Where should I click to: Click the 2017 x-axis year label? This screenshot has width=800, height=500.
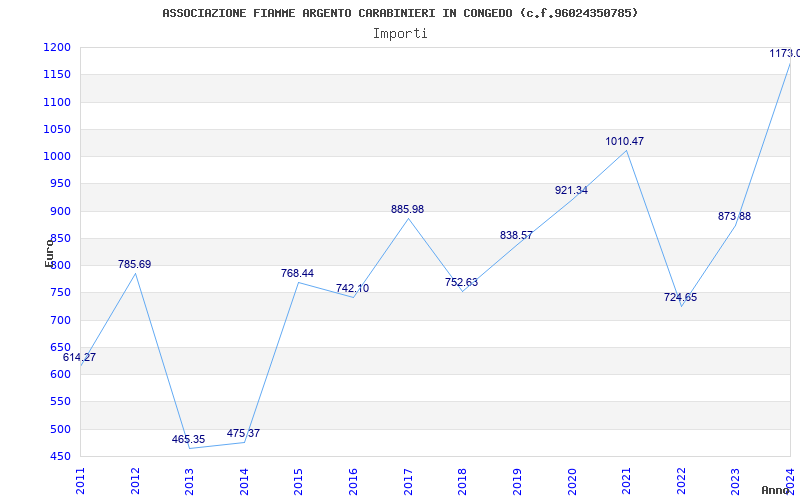[408, 481]
